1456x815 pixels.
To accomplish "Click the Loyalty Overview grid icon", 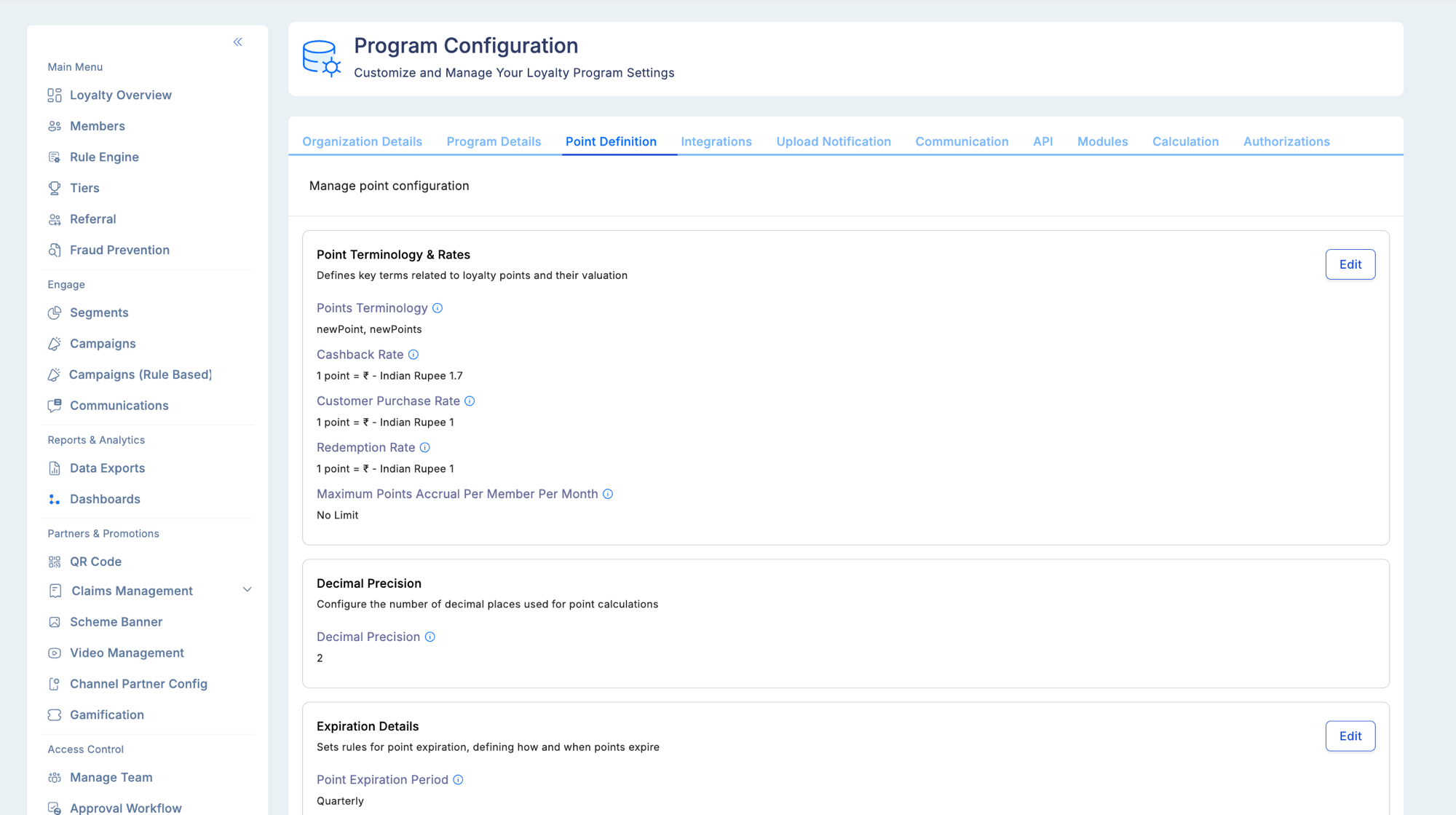I will [x=55, y=95].
